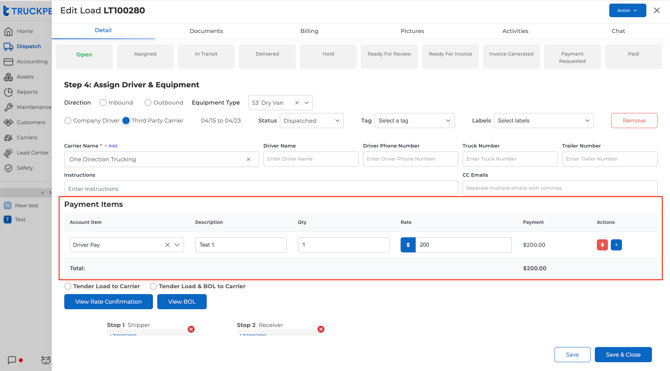Switch to the Documents tab
The width and height of the screenshot is (670, 371).
206,31
